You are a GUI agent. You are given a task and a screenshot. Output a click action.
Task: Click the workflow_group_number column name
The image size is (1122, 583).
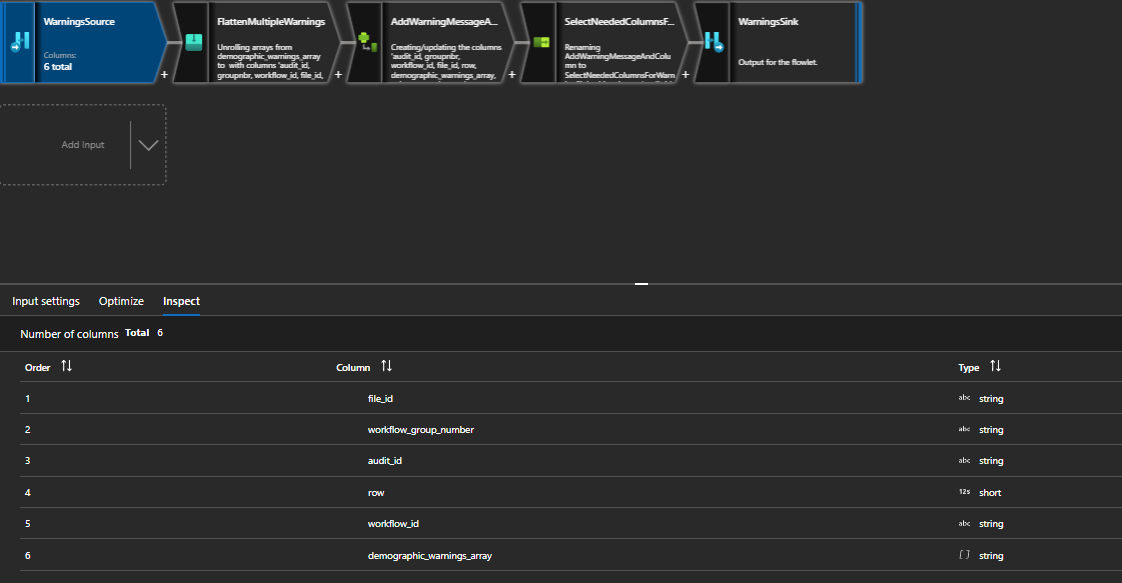click(421, 430)
